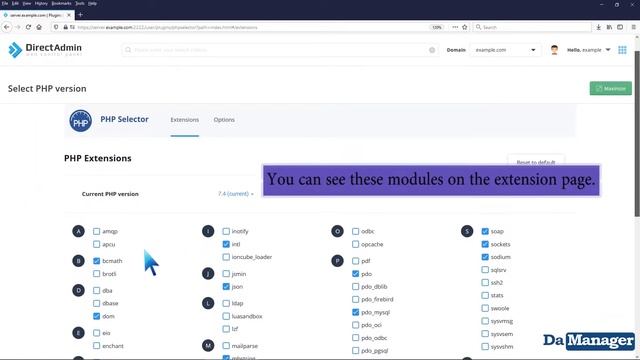Bookmark the page with the star icon
This screenshot has height=360, width=640.
tap(464, 27)
